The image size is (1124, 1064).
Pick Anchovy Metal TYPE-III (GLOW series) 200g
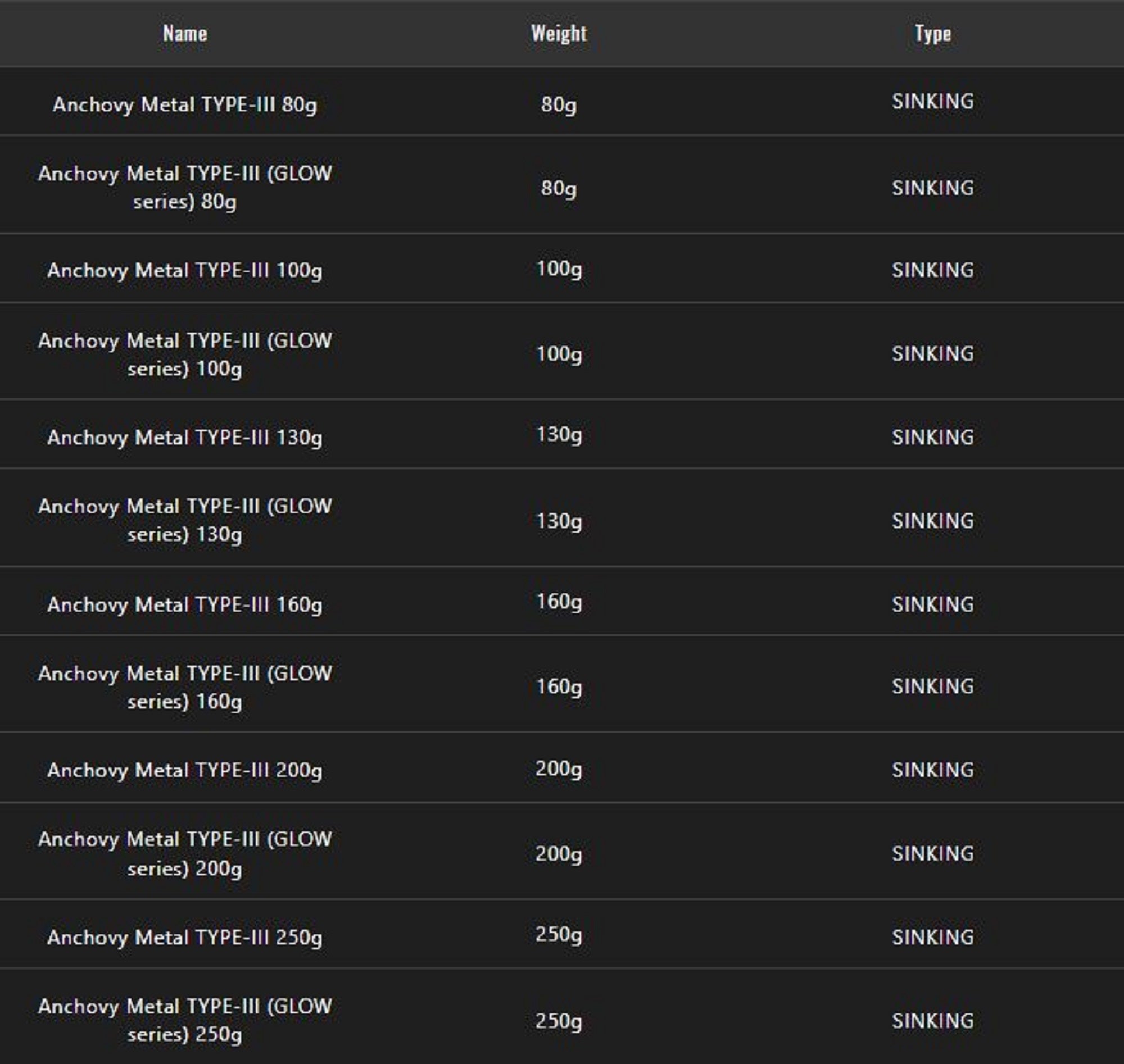pyautogui.click(x=185, y=853)
